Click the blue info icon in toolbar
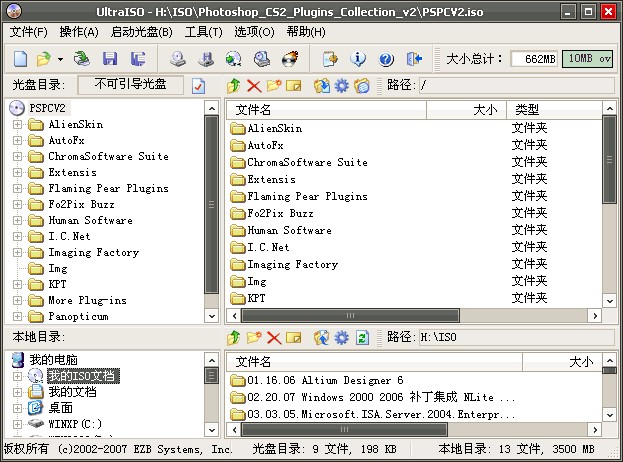 [x=359, y=60]
